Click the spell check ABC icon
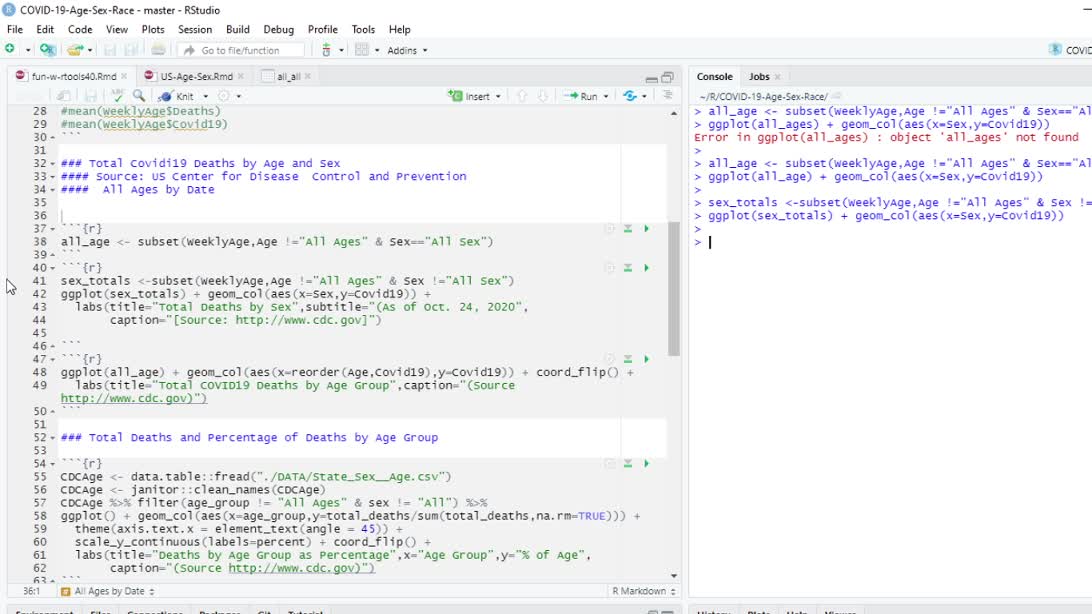 coord(118,96)
